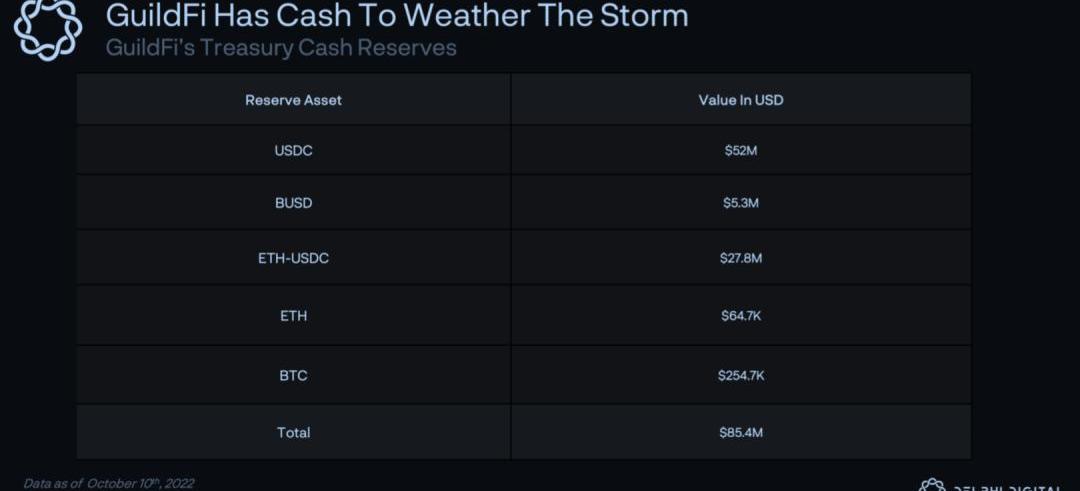The image size is (1080, 491).
Task: Click the $64.7K value cell
Action: coord(740,316)
